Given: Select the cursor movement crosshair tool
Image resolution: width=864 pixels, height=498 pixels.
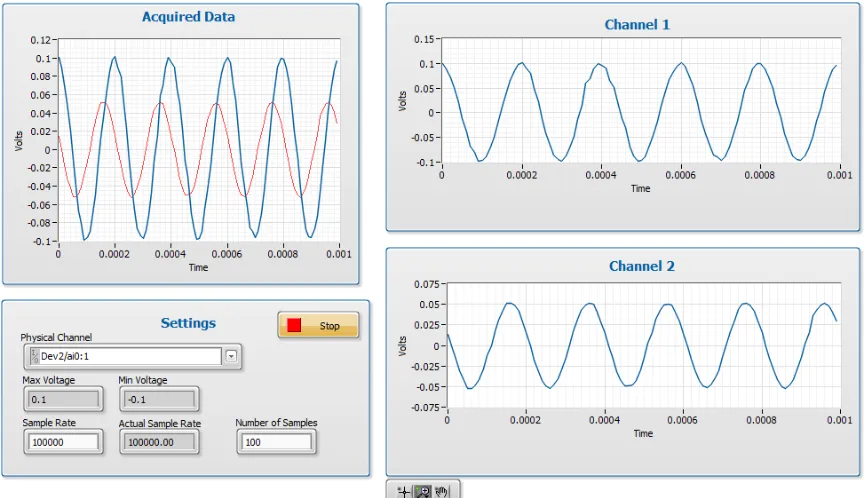Looking at the screenshot, I should (404, 491).
